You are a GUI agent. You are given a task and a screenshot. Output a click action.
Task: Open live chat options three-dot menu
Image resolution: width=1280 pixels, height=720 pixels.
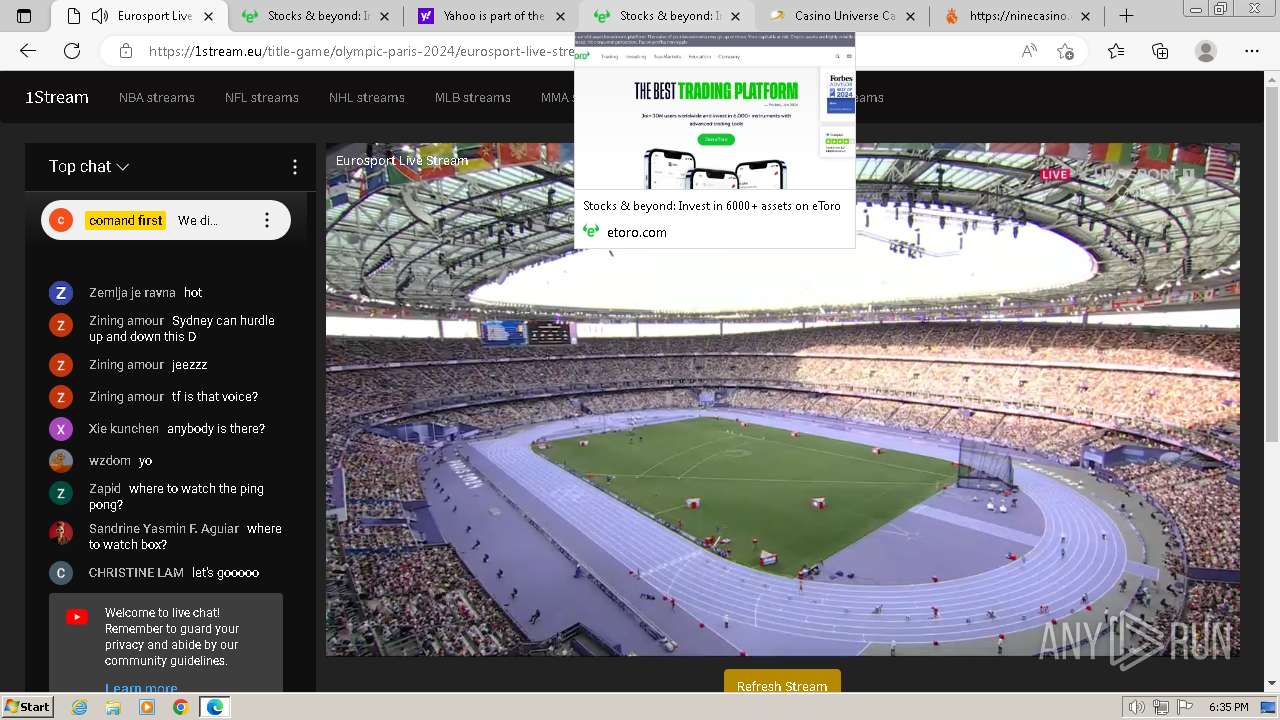[294, 167]
